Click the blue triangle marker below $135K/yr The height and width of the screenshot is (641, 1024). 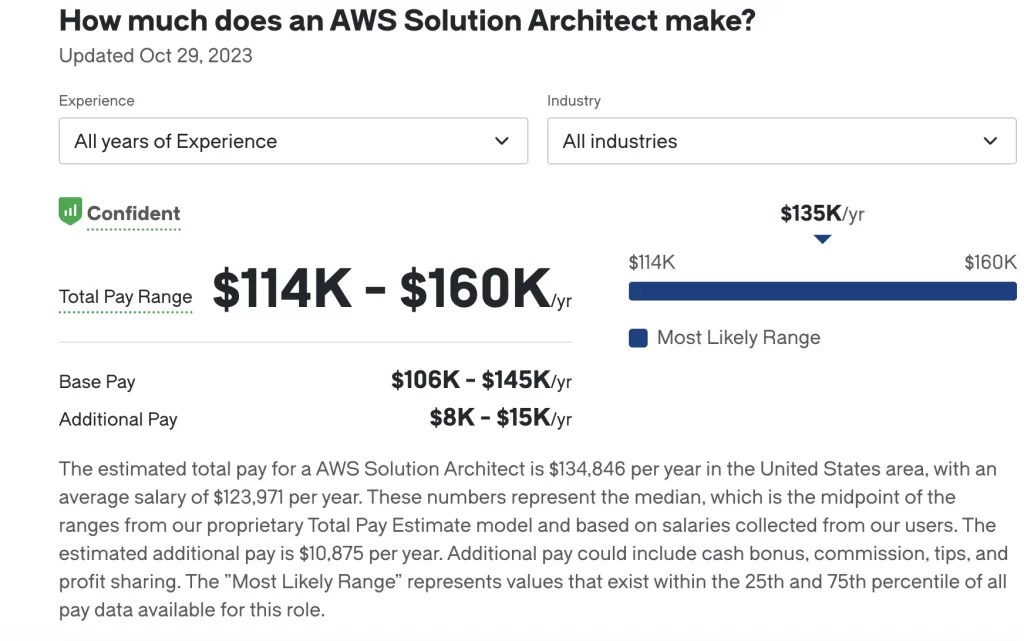point(822,238)
